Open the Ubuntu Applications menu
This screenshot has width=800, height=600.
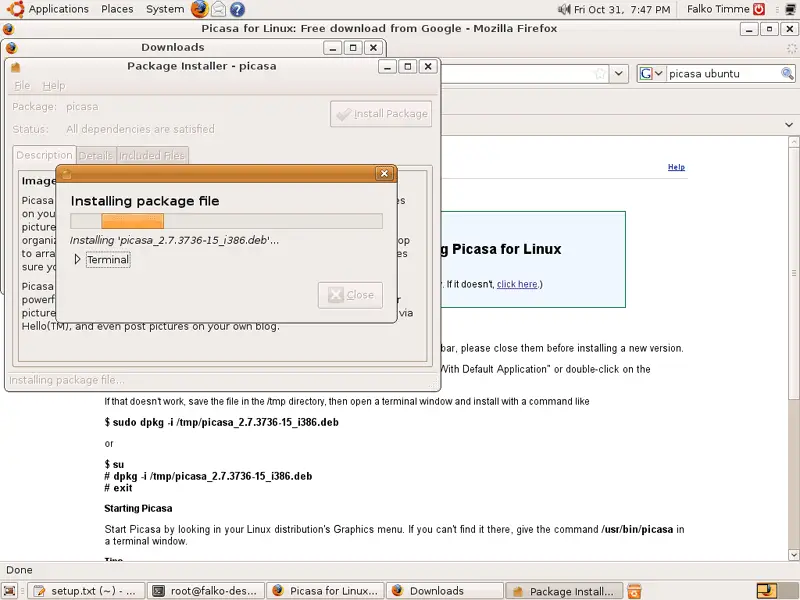point(48,9)
